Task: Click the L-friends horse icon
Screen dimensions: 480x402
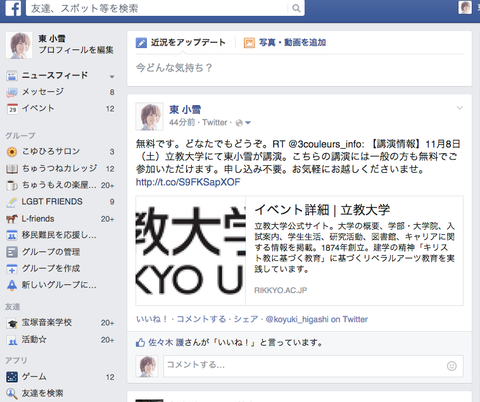Action: tap(12, 219)
